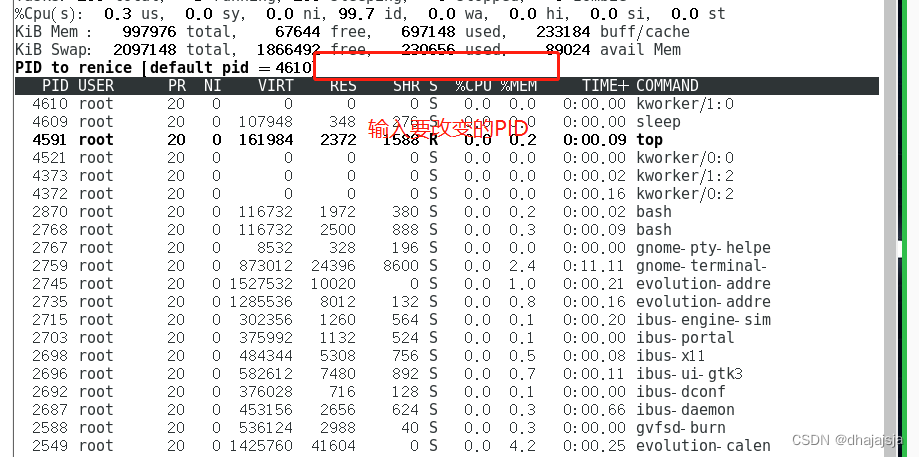The height and width of the screenshot is (457, 919).
Task: Select the bash command with PID 2768
Action: coord(653,230)
